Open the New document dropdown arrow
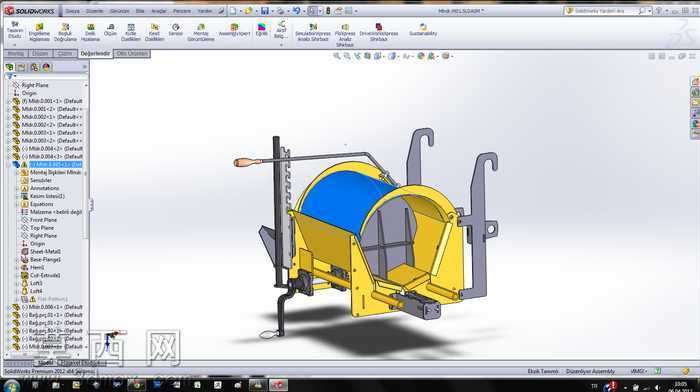 point(240,11)
